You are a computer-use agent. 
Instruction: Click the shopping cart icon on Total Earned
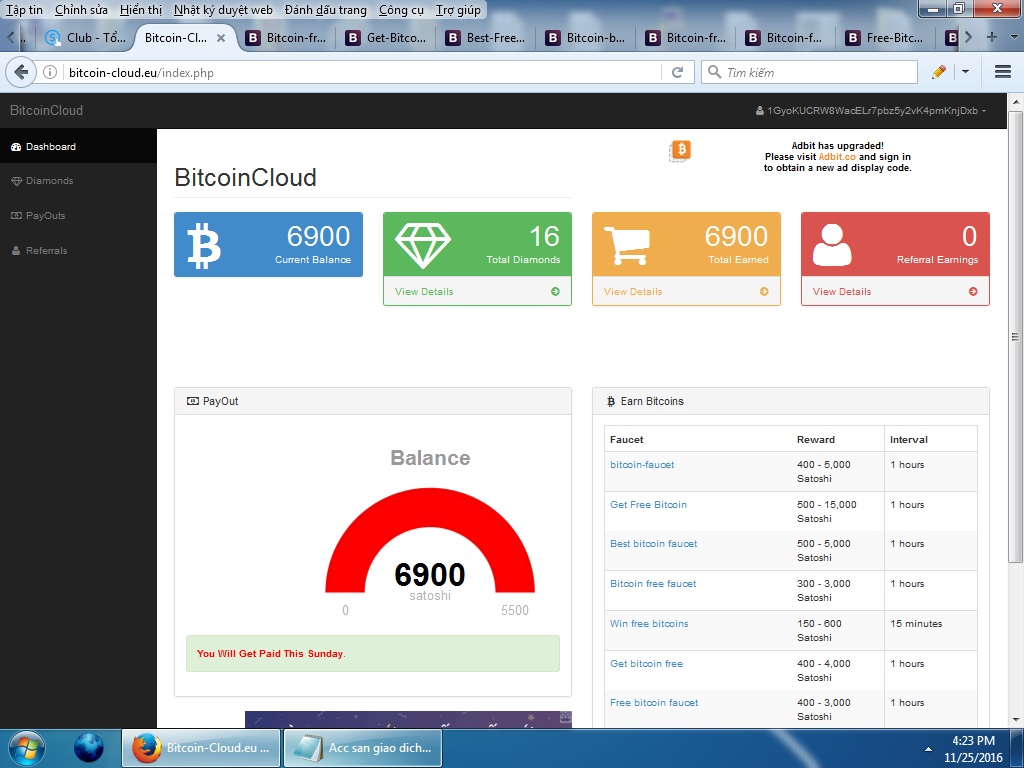(x=626, y=246)
